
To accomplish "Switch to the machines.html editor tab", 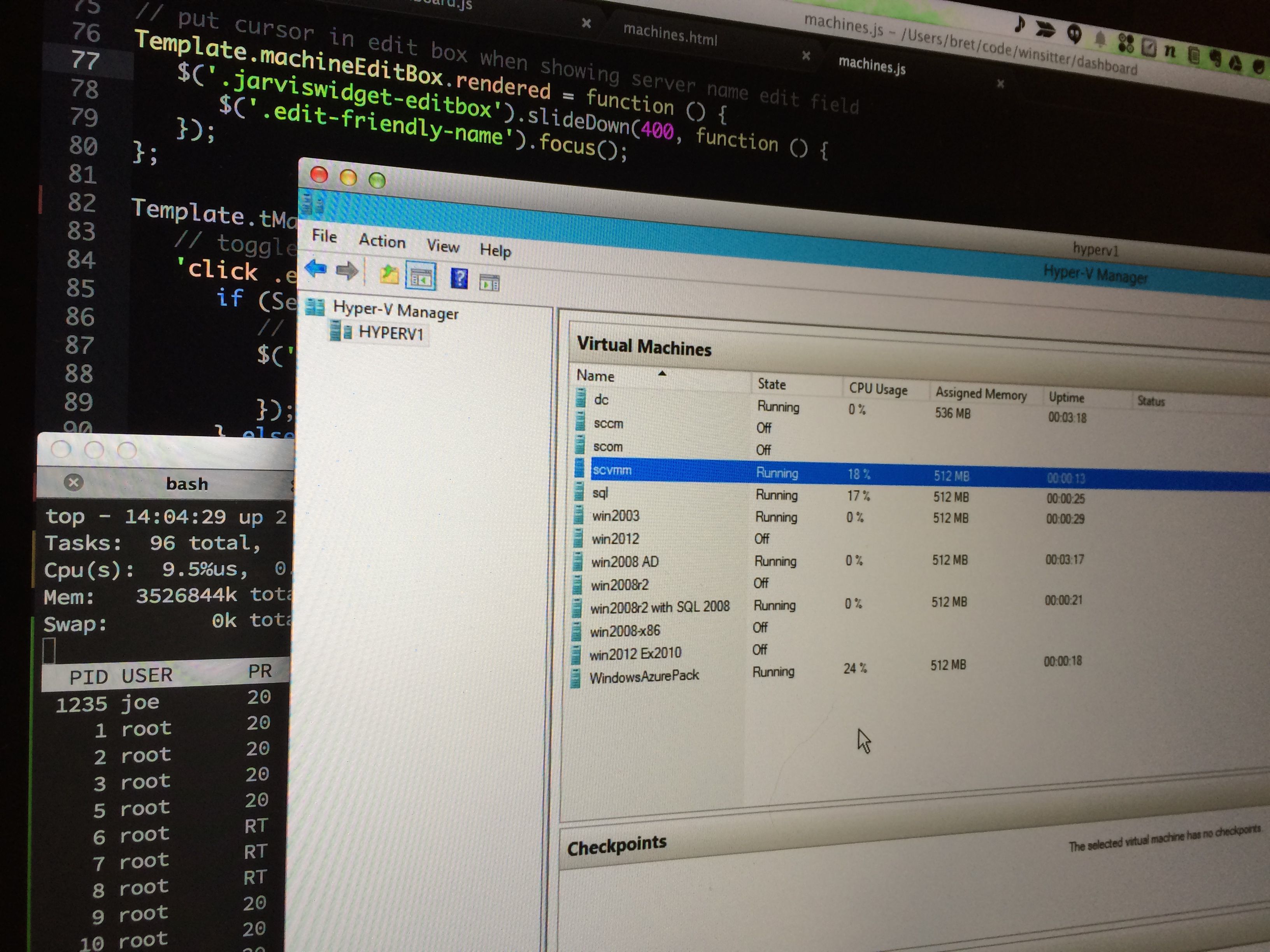I will (x=670, y=35).
